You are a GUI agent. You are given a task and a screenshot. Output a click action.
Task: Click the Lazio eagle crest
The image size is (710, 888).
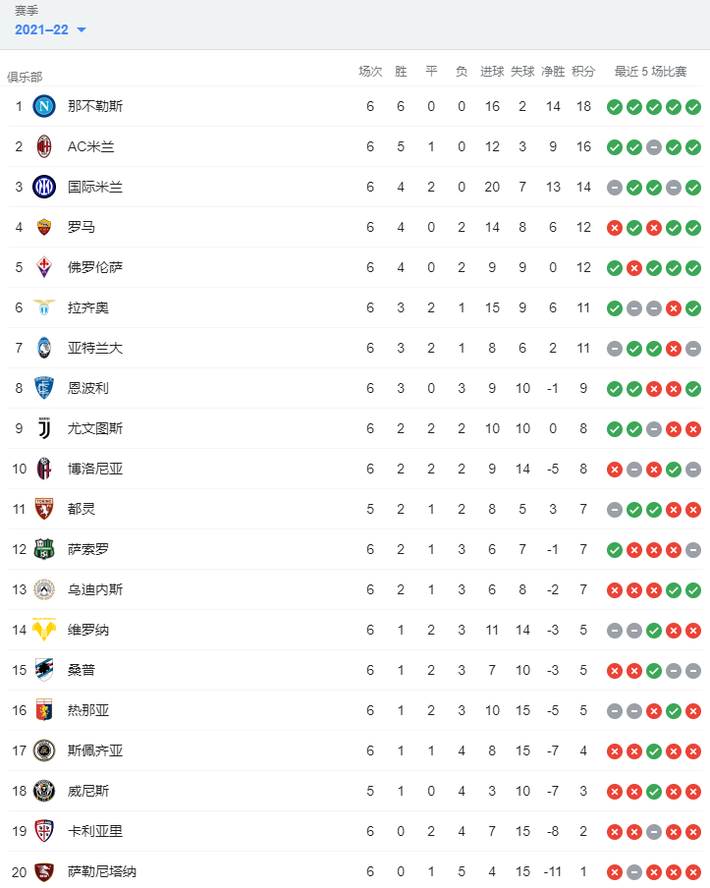pyautogui.click(x=44, y=308)
